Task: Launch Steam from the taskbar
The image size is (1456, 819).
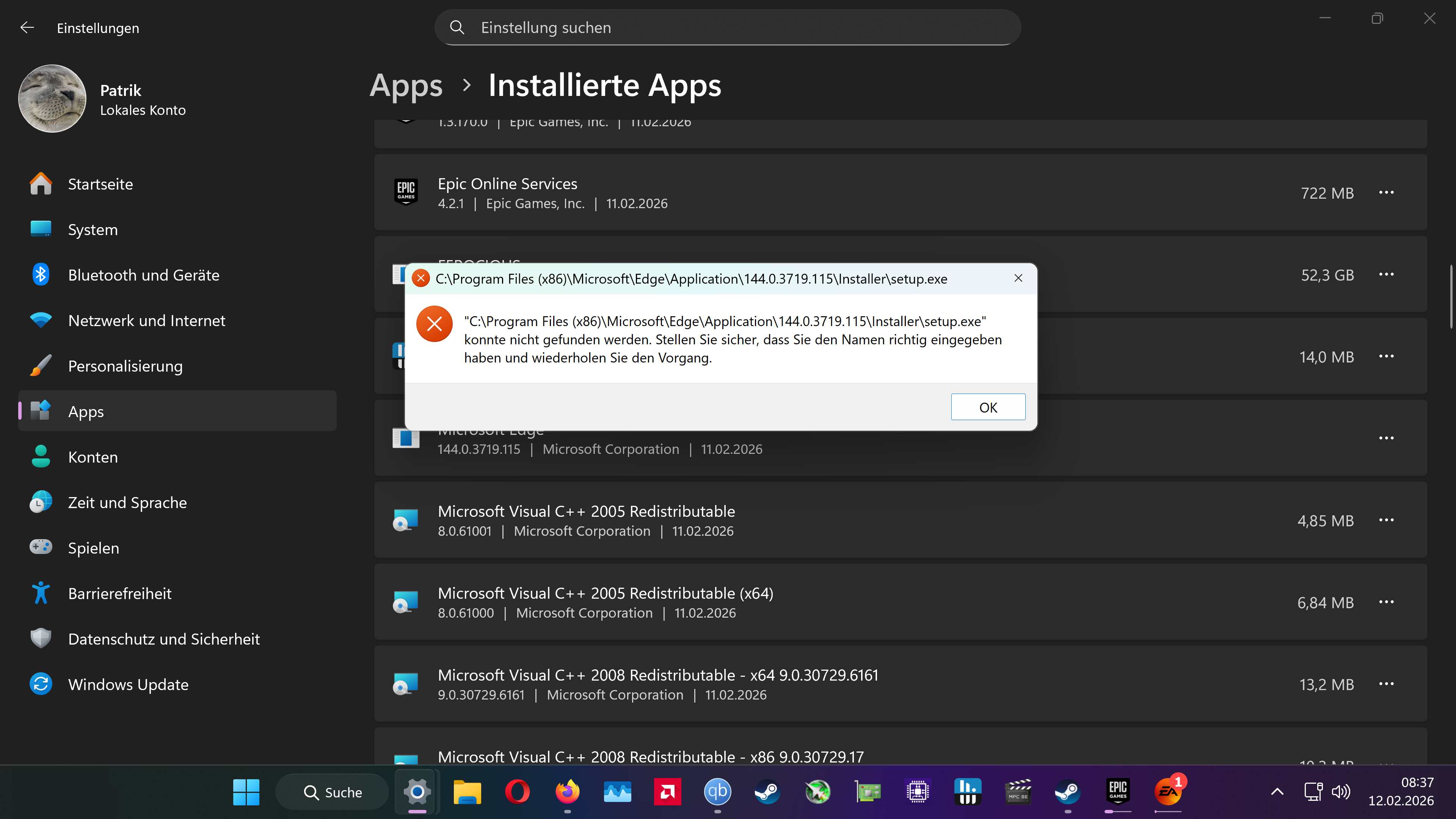Action: coord(767,792)
